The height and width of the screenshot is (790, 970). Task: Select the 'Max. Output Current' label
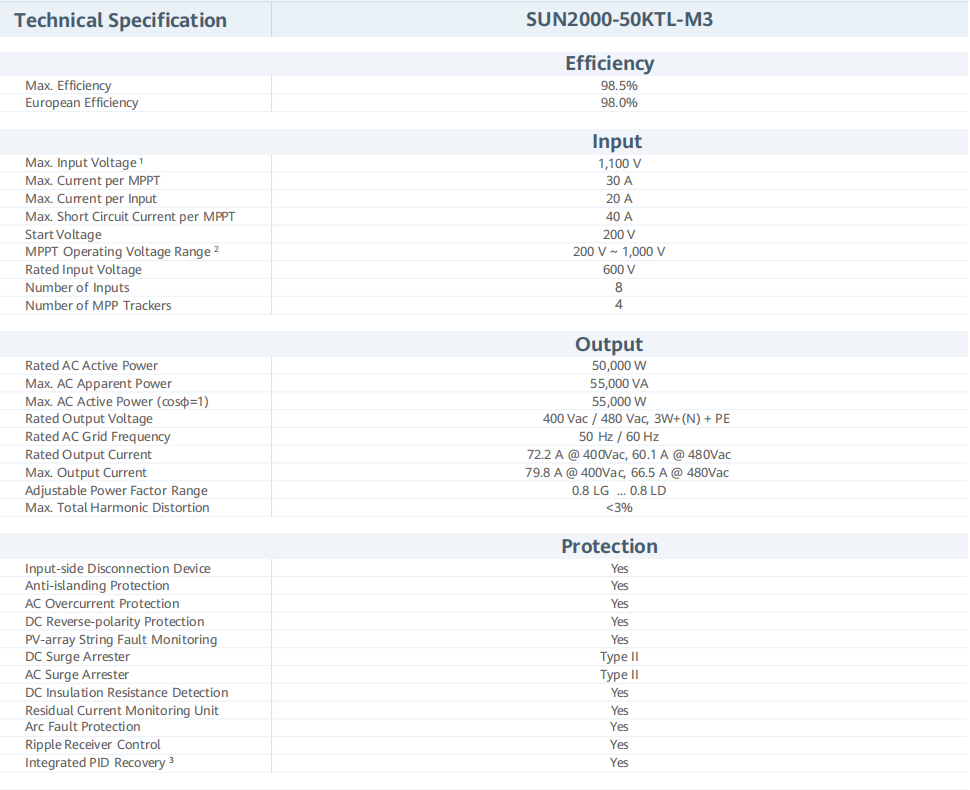pos(86,473)
